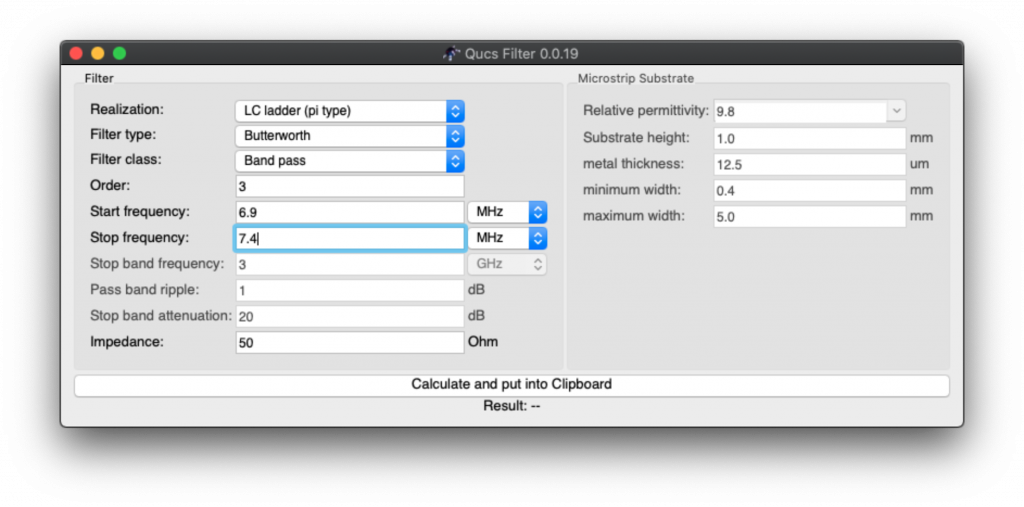Maximize window with green button

(120, 54)
